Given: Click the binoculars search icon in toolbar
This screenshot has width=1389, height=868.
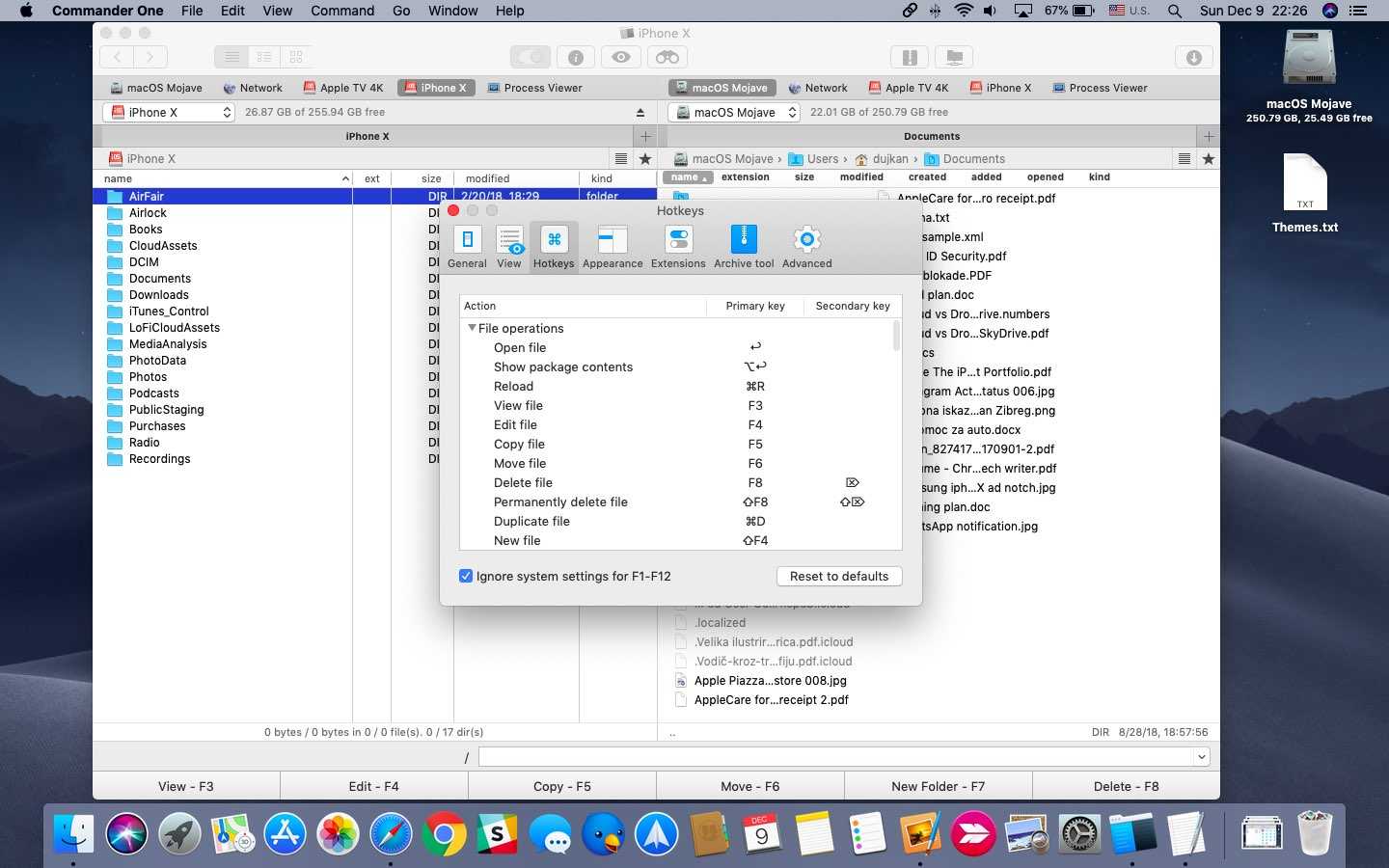Looking at the screenshot, I should (667, 58).
